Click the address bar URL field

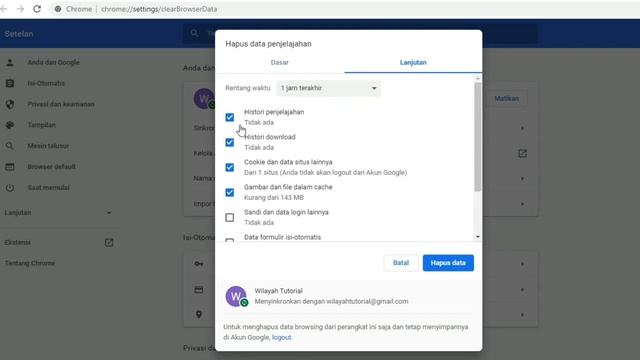click(343, 9)
